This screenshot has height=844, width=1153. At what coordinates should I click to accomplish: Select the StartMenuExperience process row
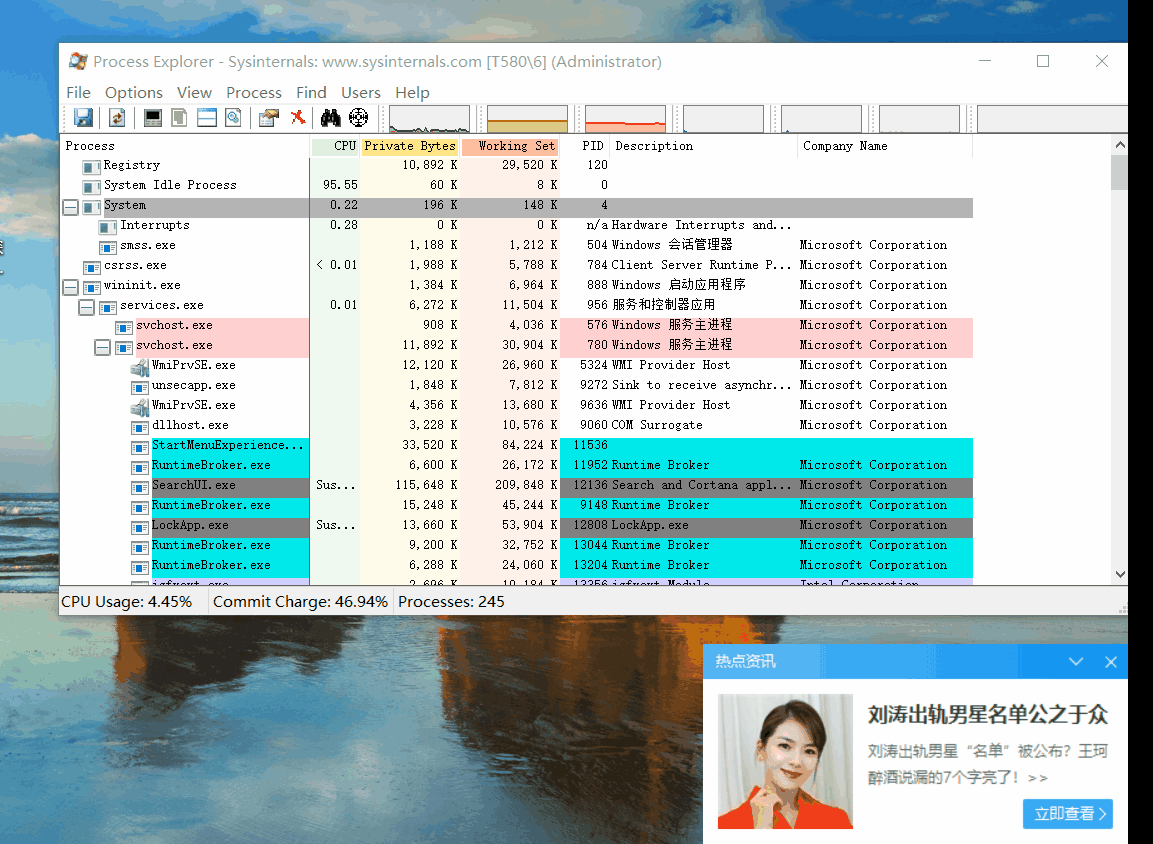516,446
